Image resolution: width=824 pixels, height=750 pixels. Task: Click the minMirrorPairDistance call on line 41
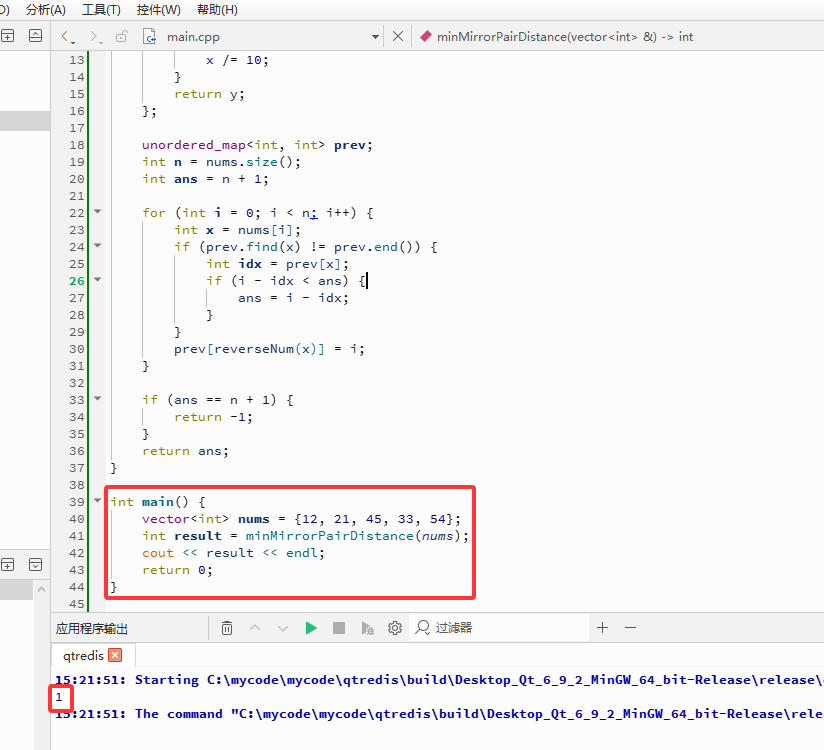329,536
